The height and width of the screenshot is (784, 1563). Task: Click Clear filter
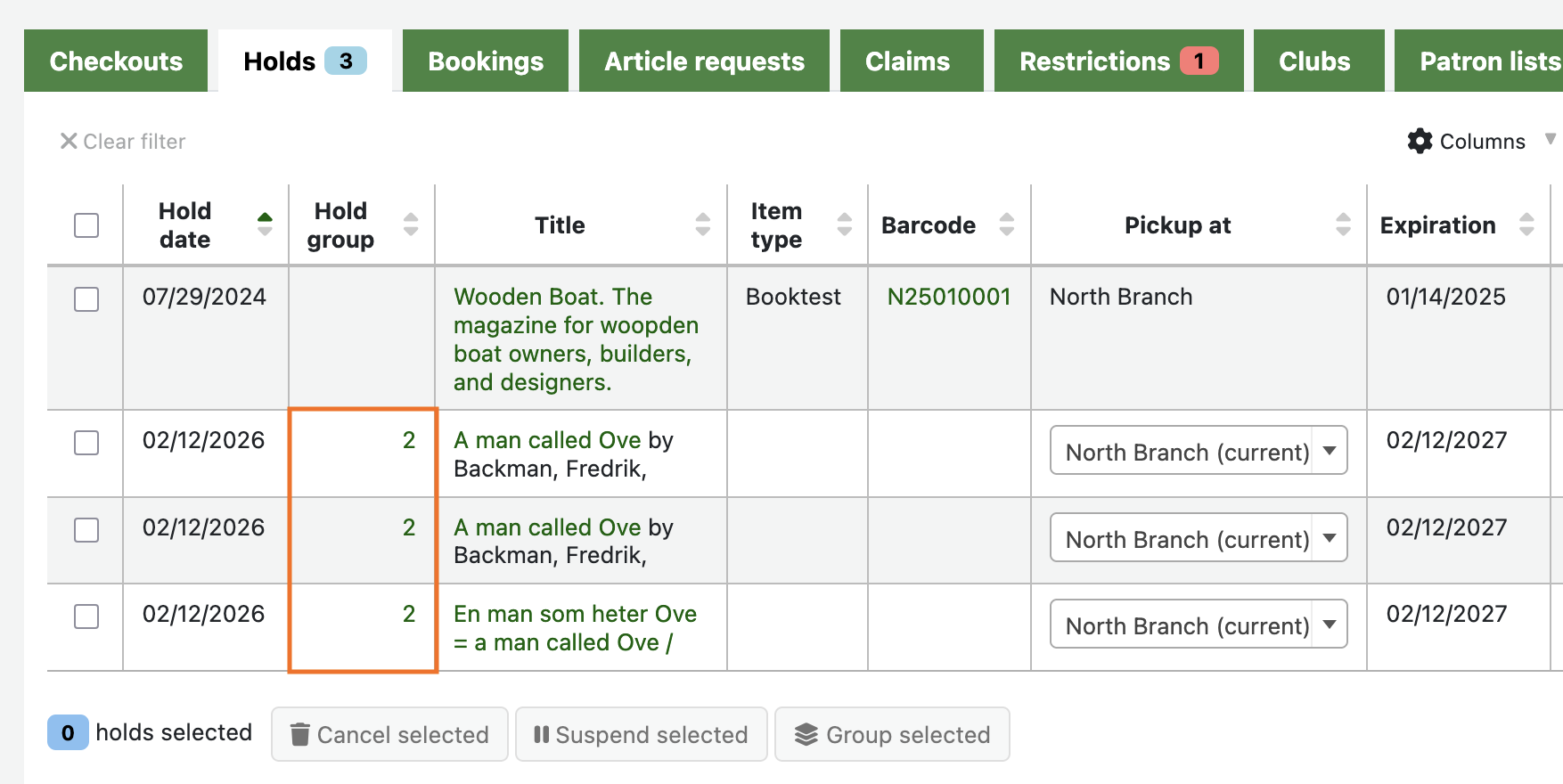123,142
